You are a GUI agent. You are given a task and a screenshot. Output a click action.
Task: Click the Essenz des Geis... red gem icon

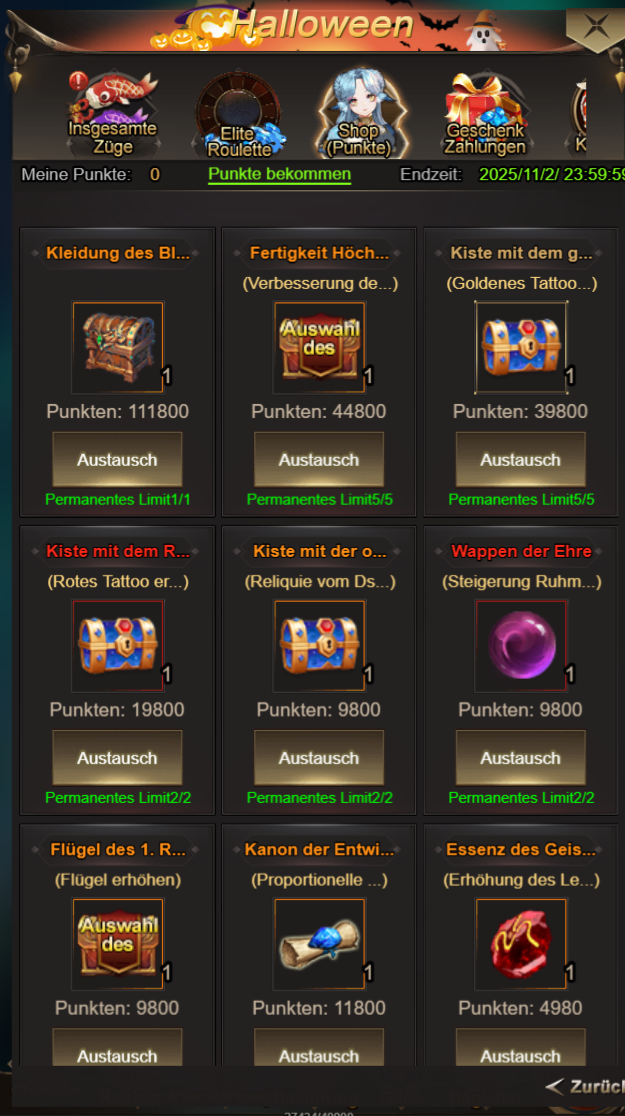click(521, 944)
